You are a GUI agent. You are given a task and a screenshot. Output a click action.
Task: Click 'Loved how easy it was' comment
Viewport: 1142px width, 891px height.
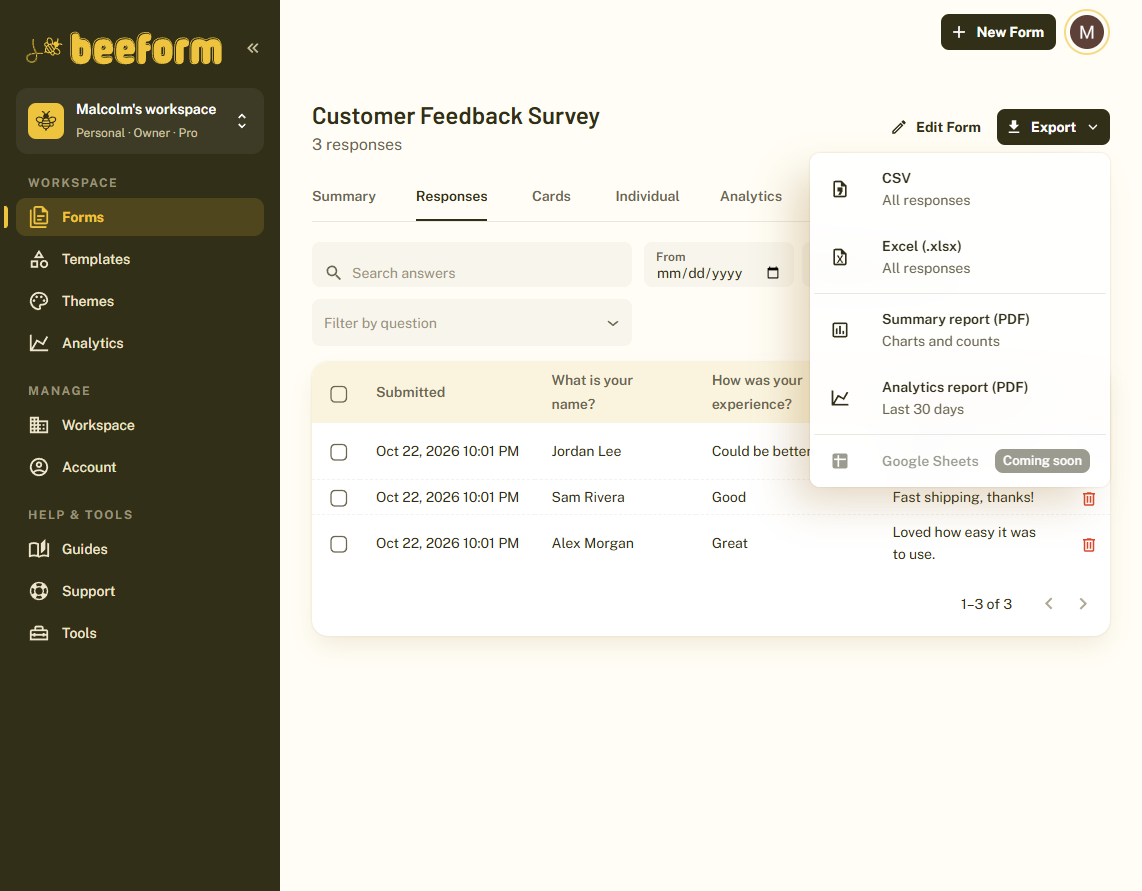(964, 543)
